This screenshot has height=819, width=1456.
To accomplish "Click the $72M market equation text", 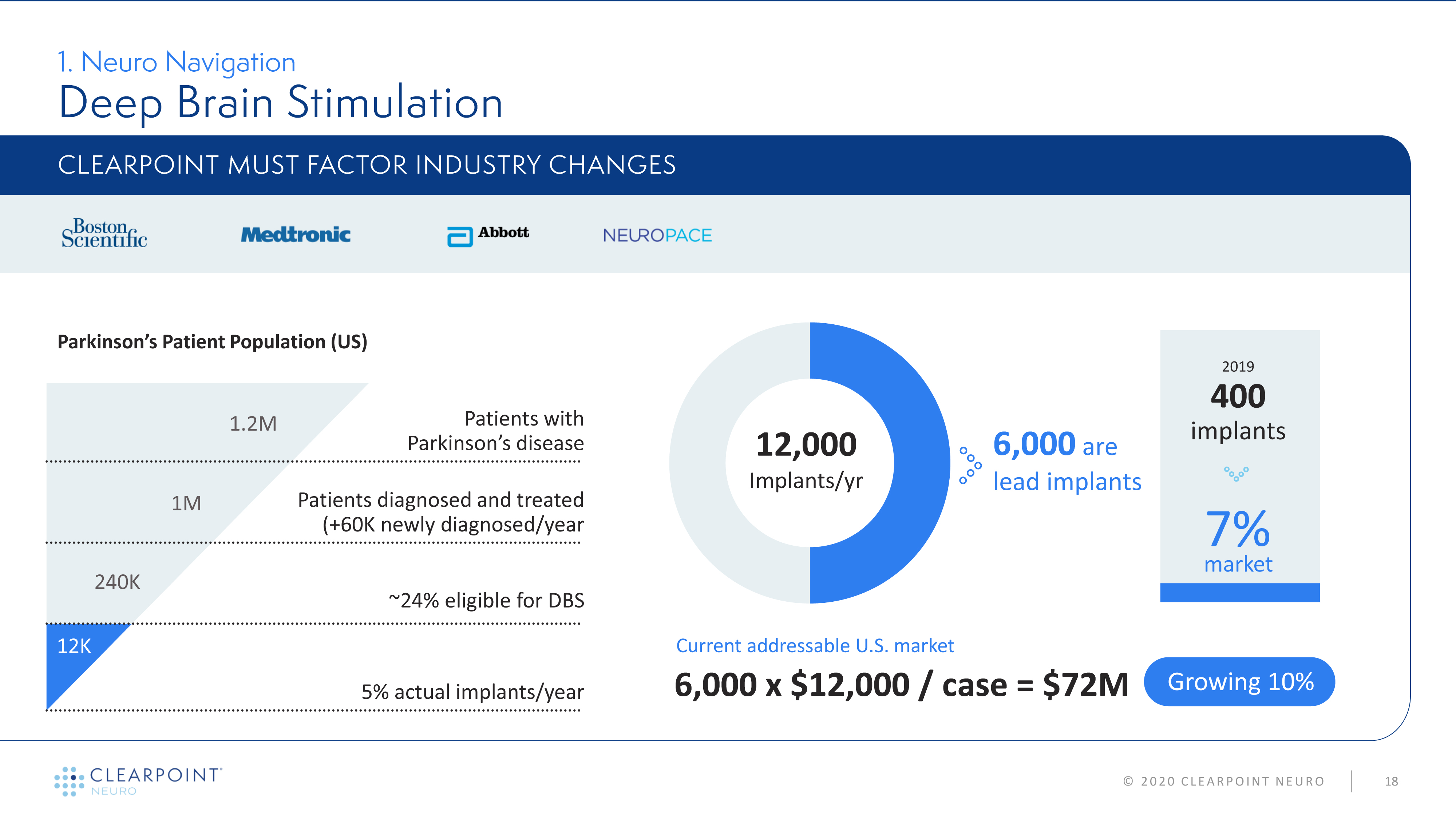I will click(x=901, y=684).
